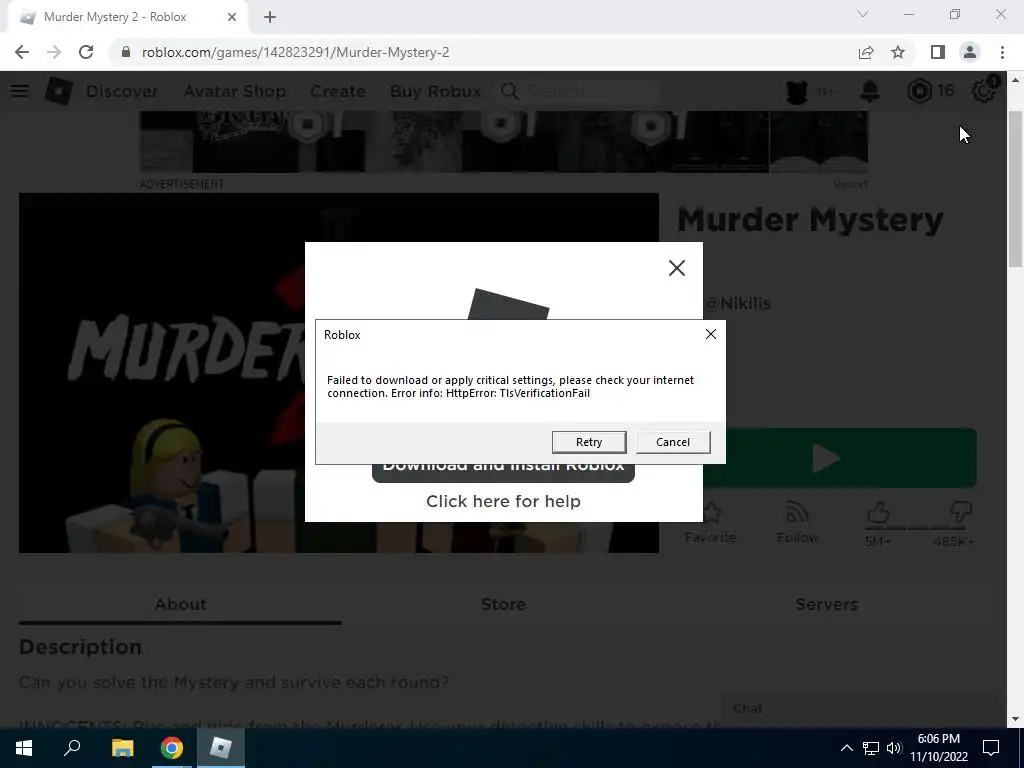
Task: Click the Roblox search field
Action: point(591,91)
